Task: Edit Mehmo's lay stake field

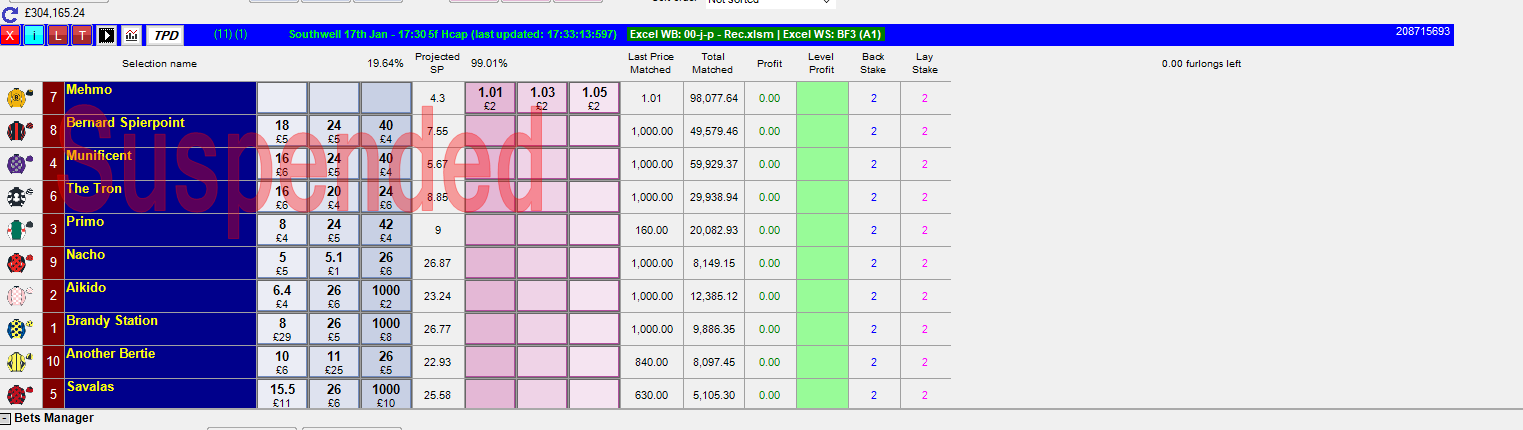Action: click(925, 98)
